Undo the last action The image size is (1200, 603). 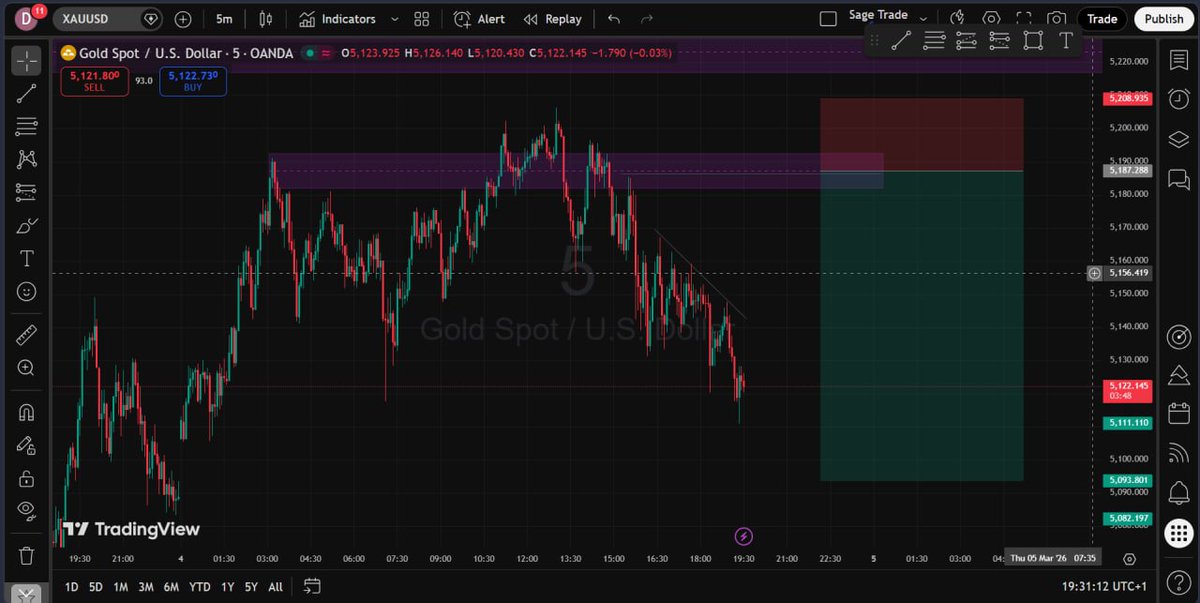pos(614,19)
